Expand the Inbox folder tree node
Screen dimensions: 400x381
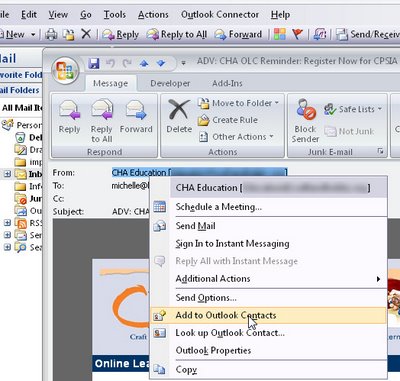coord(7,174)
